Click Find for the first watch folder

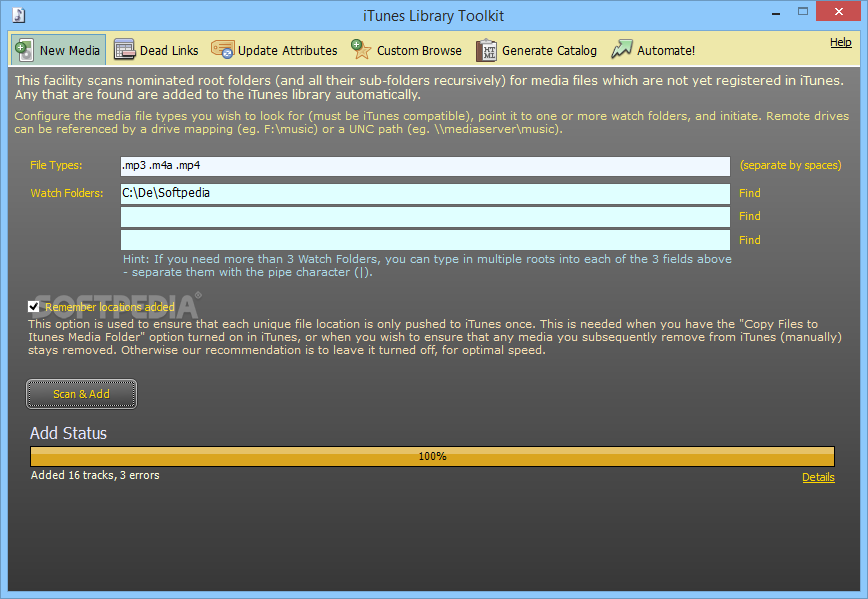pyautogui.click(x=749, y=193)
